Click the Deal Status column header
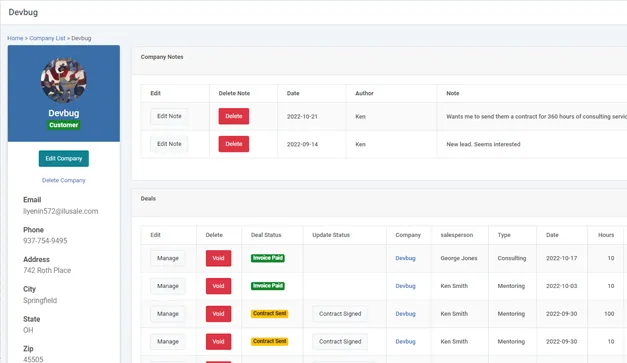This screenshot has width=627, height=363. [x=266, y=235]
